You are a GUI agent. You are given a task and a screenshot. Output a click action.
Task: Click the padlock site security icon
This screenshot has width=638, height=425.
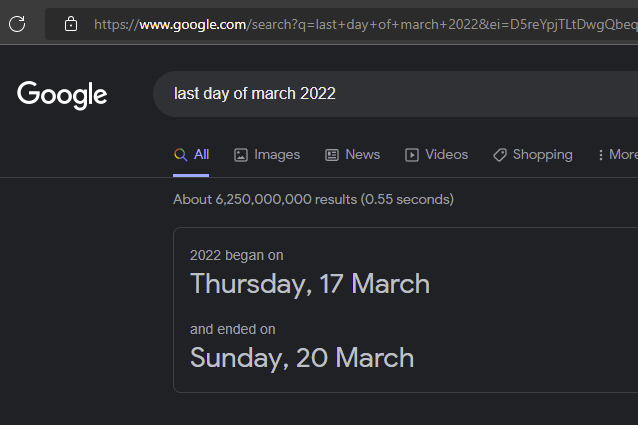[x=71, y=24]
